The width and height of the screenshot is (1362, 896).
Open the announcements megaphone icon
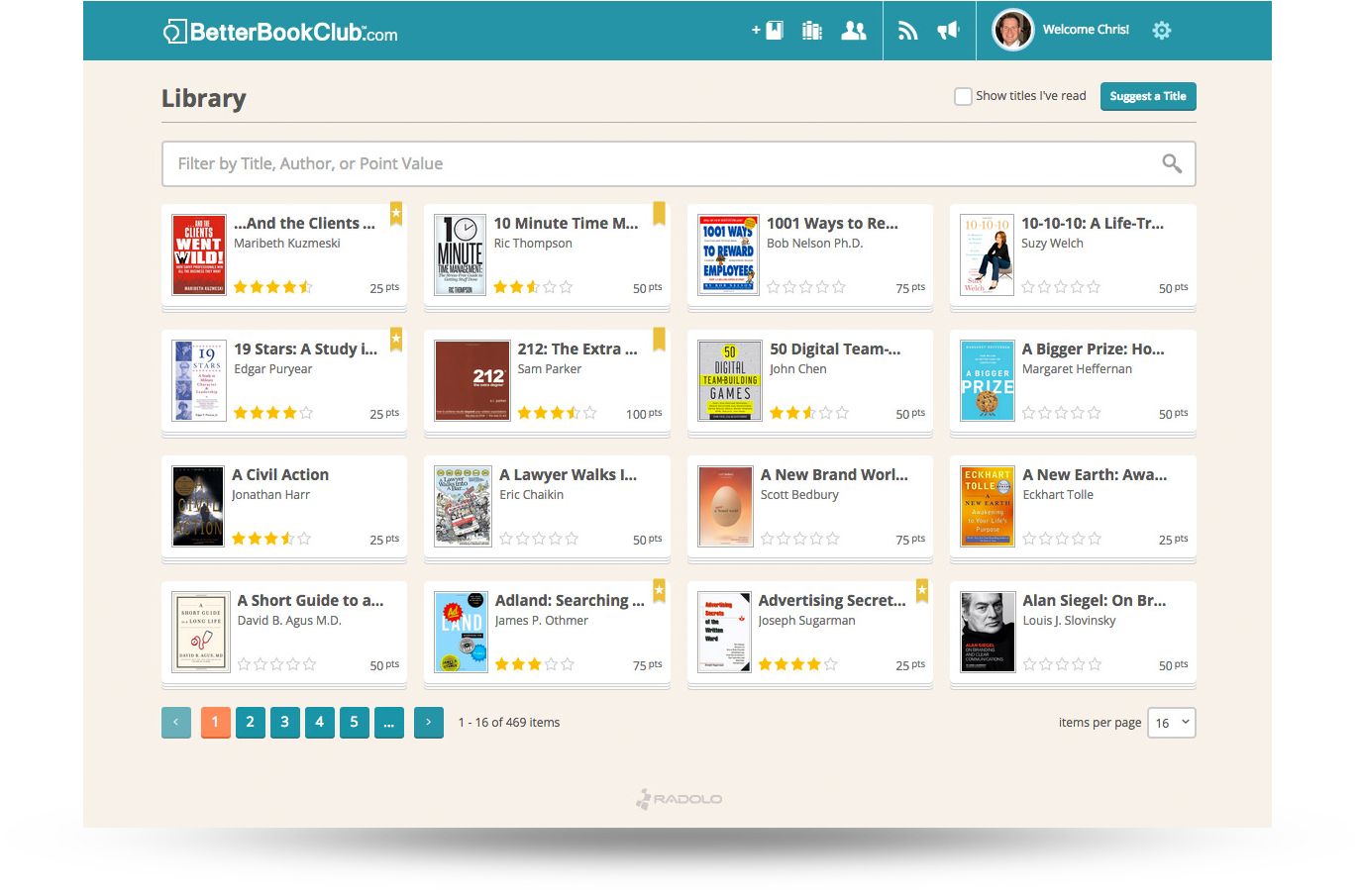click(948, 31)
